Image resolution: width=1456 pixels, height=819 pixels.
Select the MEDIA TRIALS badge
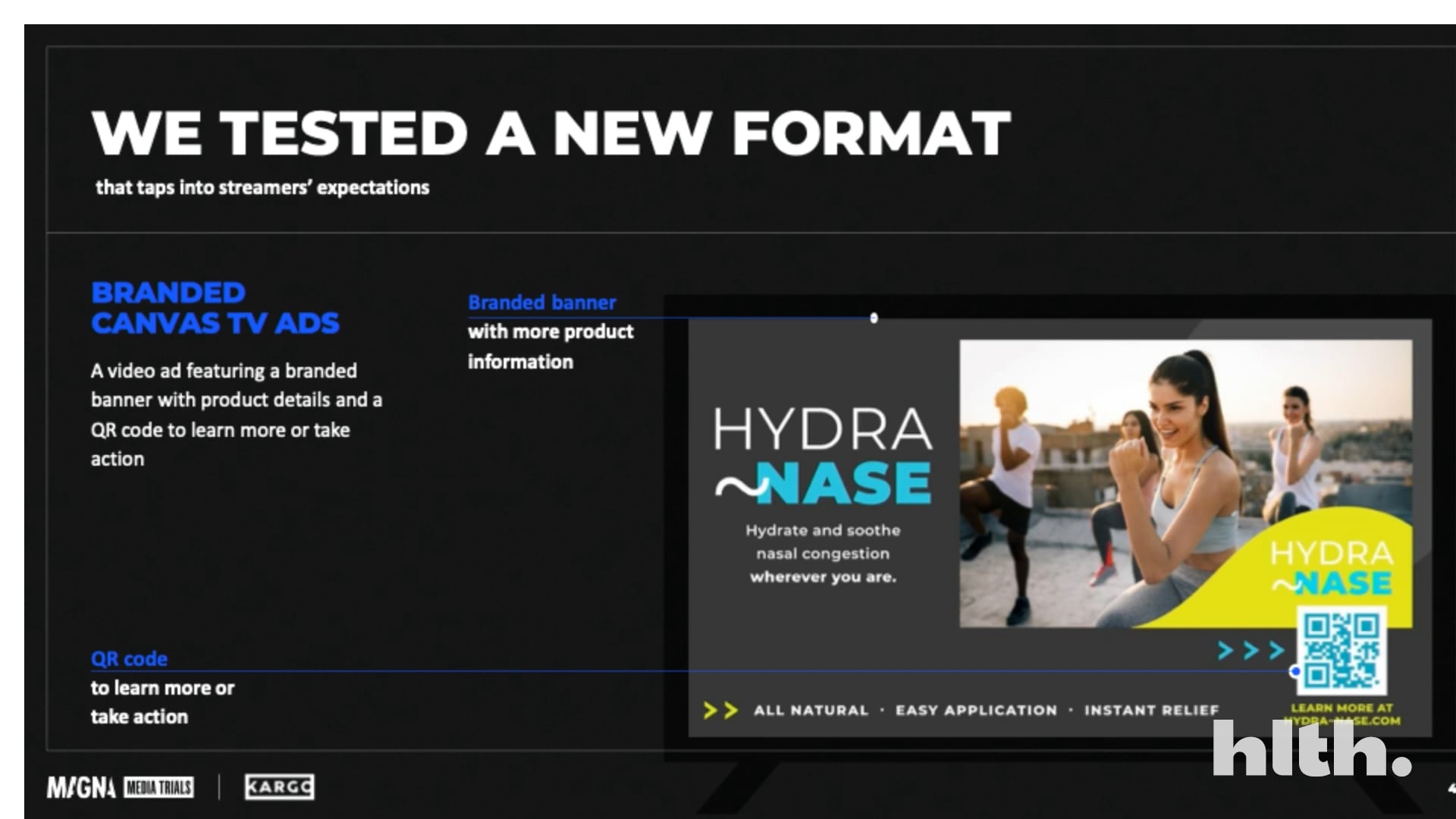tap(159, 787)
